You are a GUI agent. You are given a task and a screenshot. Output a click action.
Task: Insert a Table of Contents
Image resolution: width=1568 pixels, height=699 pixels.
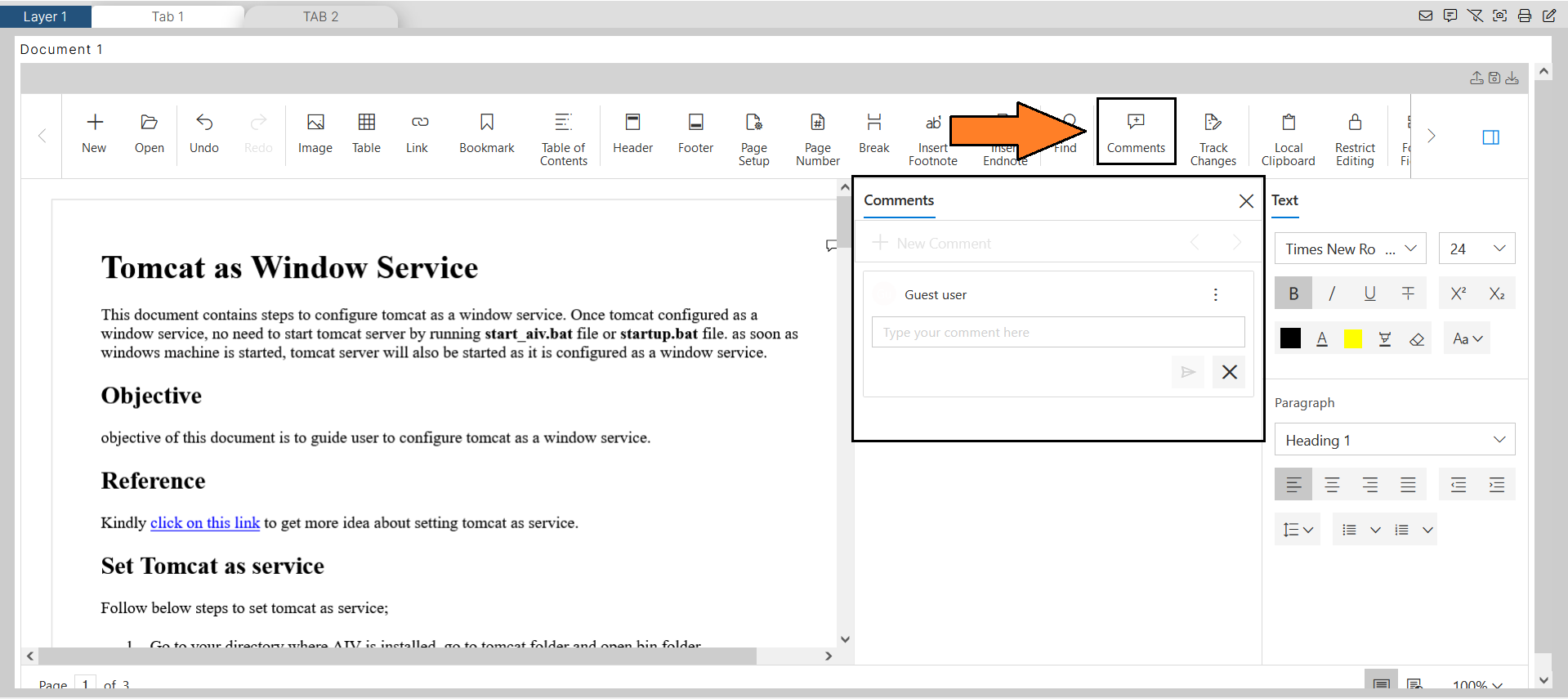564,139
